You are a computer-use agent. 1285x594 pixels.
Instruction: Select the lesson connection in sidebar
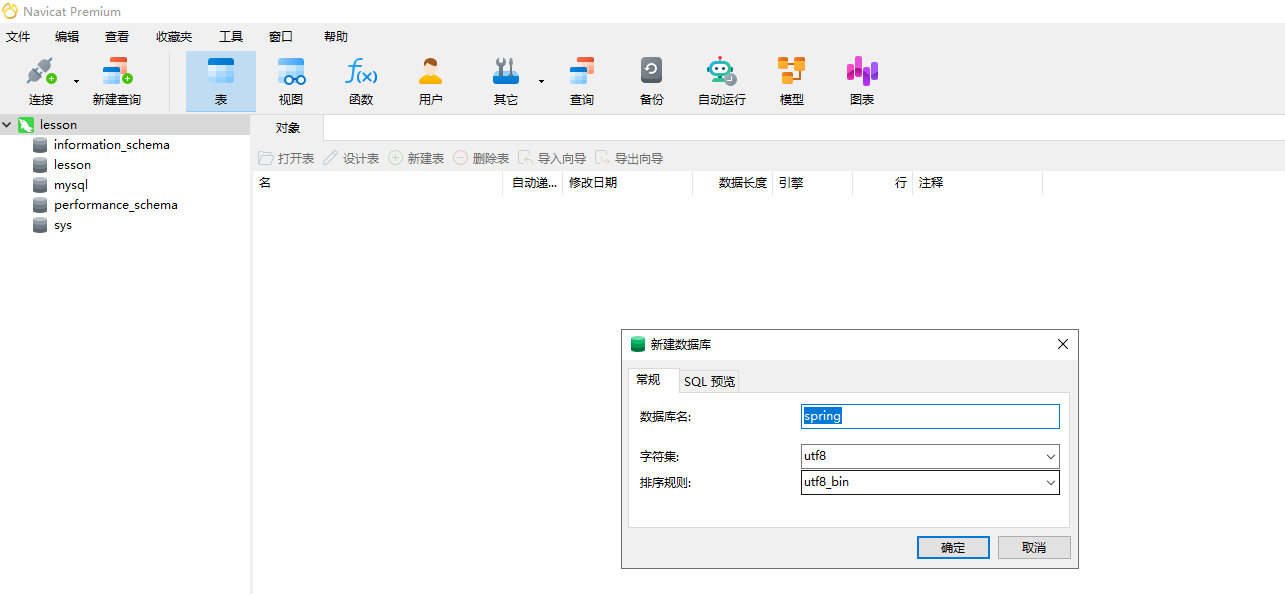pyautogui.click(x=58, y=125)
